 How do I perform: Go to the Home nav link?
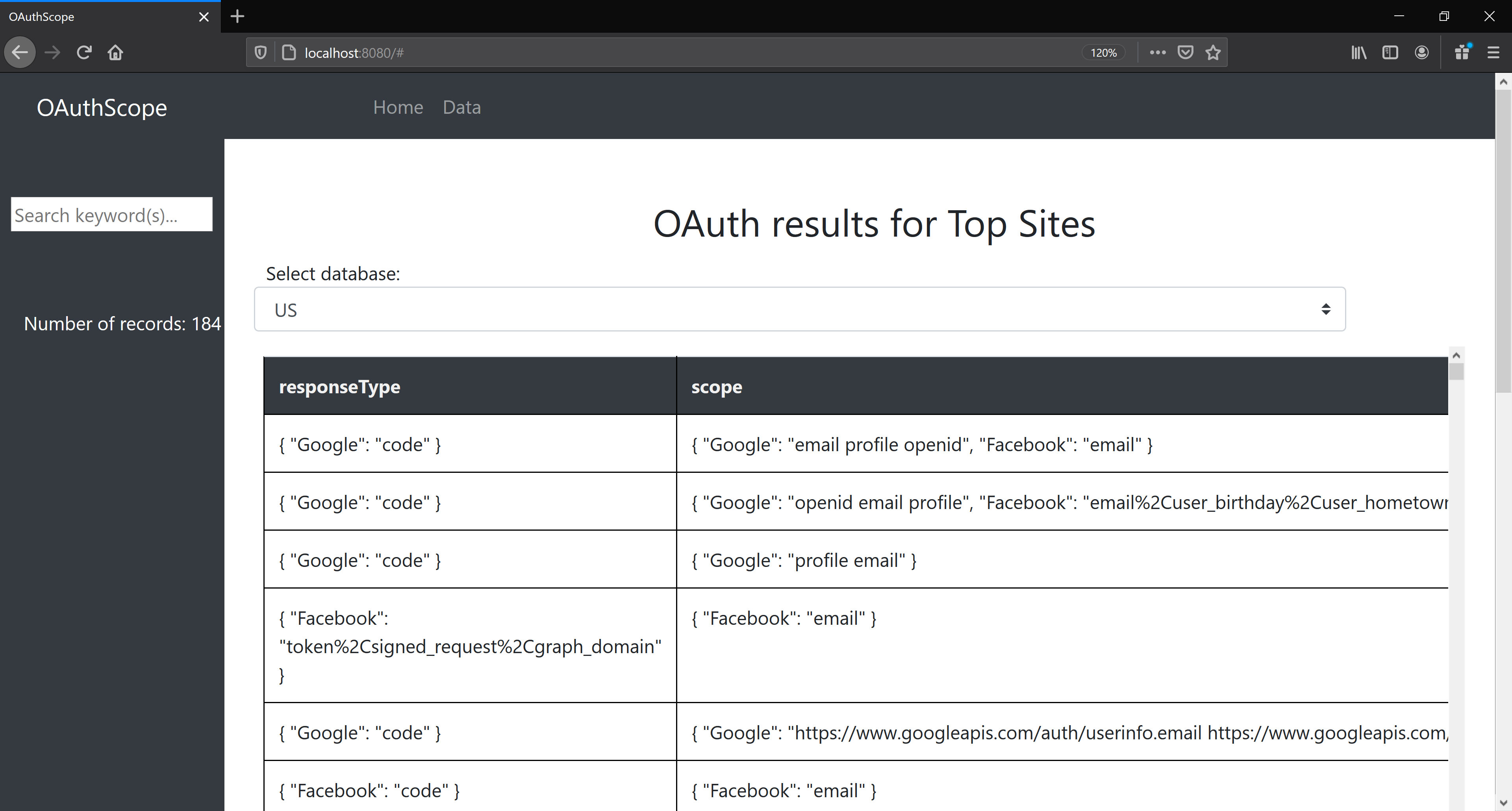pyautogui.click(x=398, y=107)
